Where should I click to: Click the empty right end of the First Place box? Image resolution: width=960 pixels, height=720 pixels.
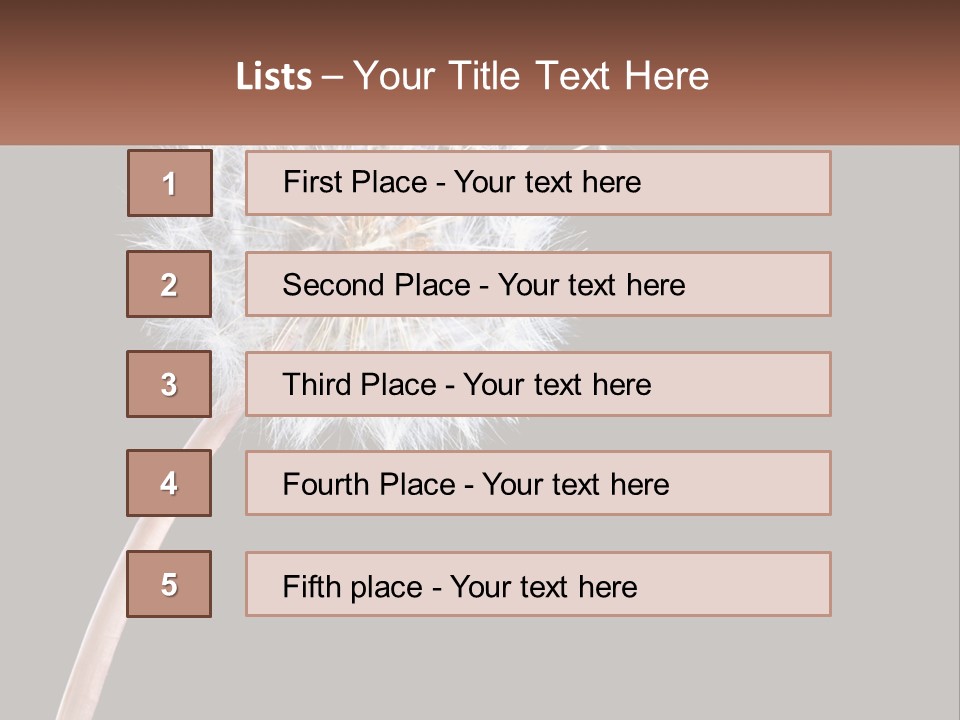click(x=750, y=183)
